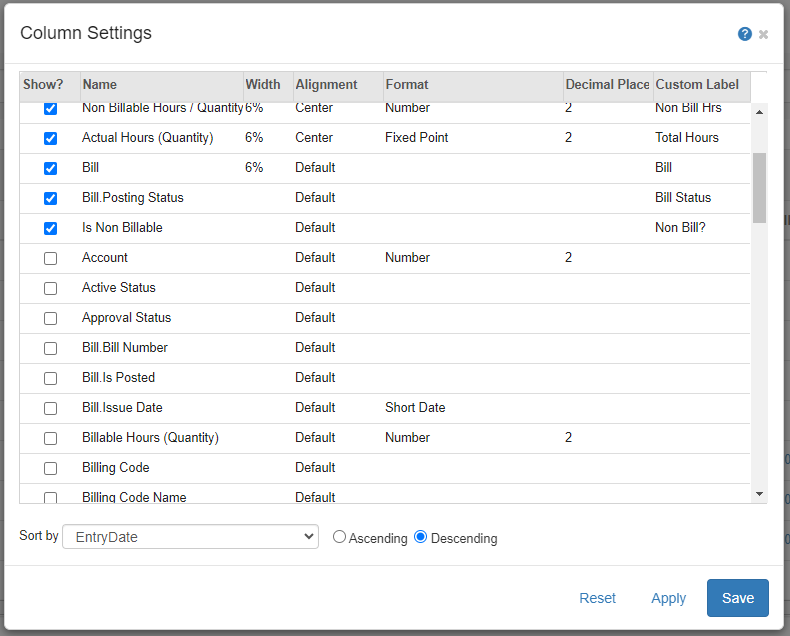Click the Decimal Place column header

point(608,85)
